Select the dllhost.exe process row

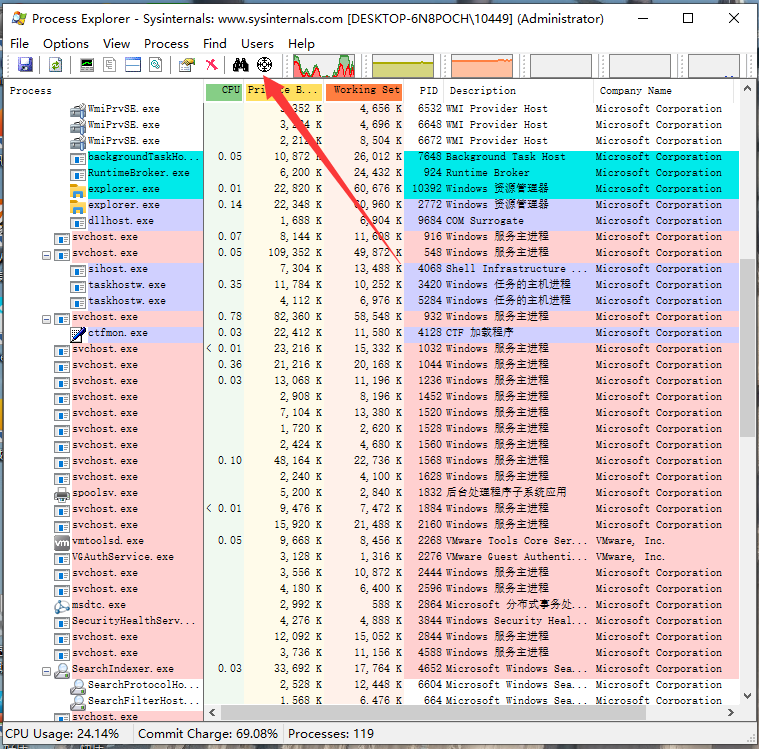click(372, 221)
